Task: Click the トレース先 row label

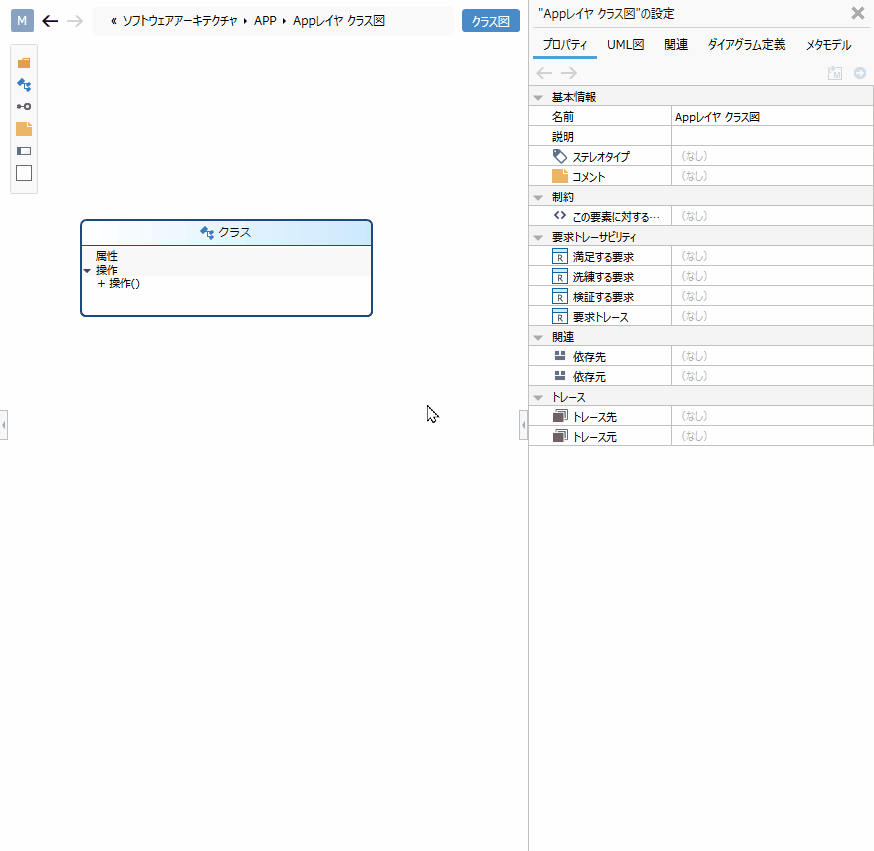Action: [x=595, y=417]
